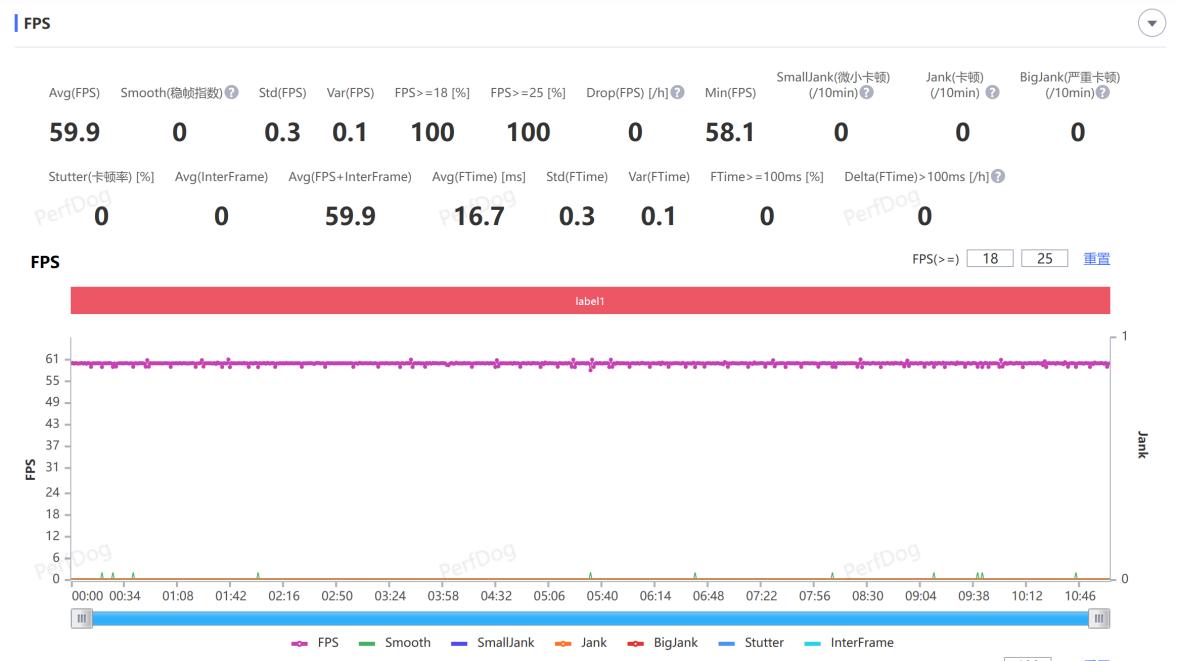1177x661 pixels.
Task: Click the red label1 bar
Action: [590, 300]
